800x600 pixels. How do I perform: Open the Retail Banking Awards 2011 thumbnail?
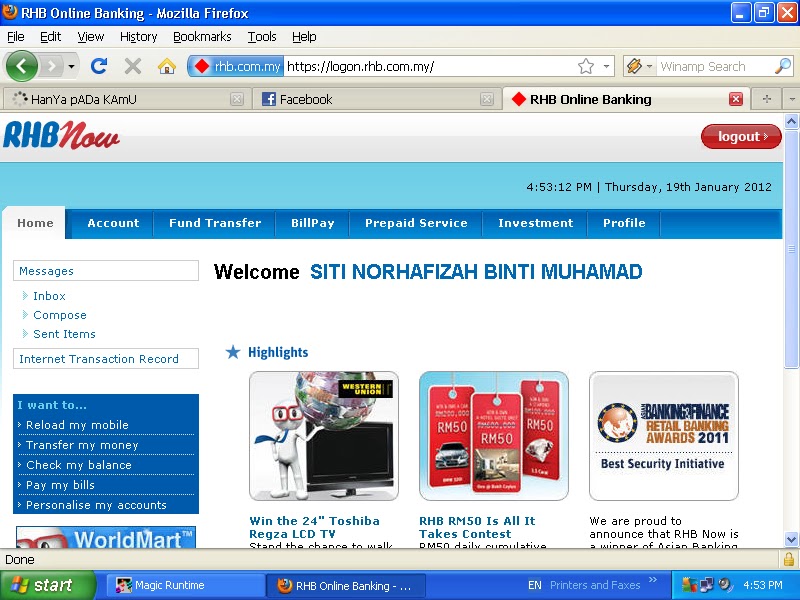(664, 436)
